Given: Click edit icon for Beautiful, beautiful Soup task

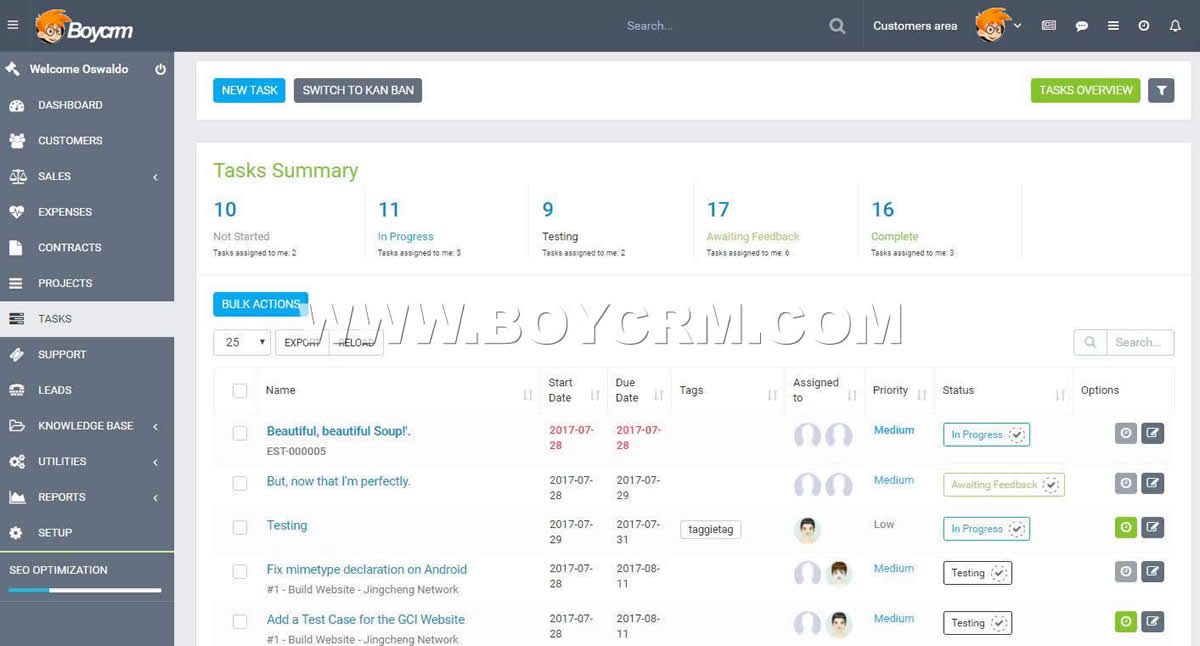Looking at the screenshot, I should (1153, 433).
